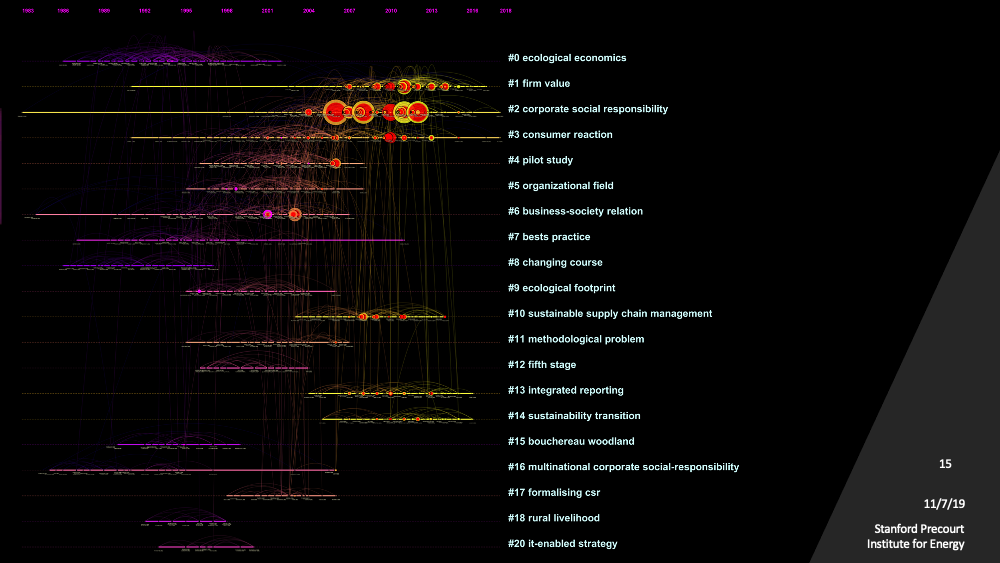Screen dimensions: 1000x563
Task: Click the magenta node in business-society relation row
Action: point(268,214)
